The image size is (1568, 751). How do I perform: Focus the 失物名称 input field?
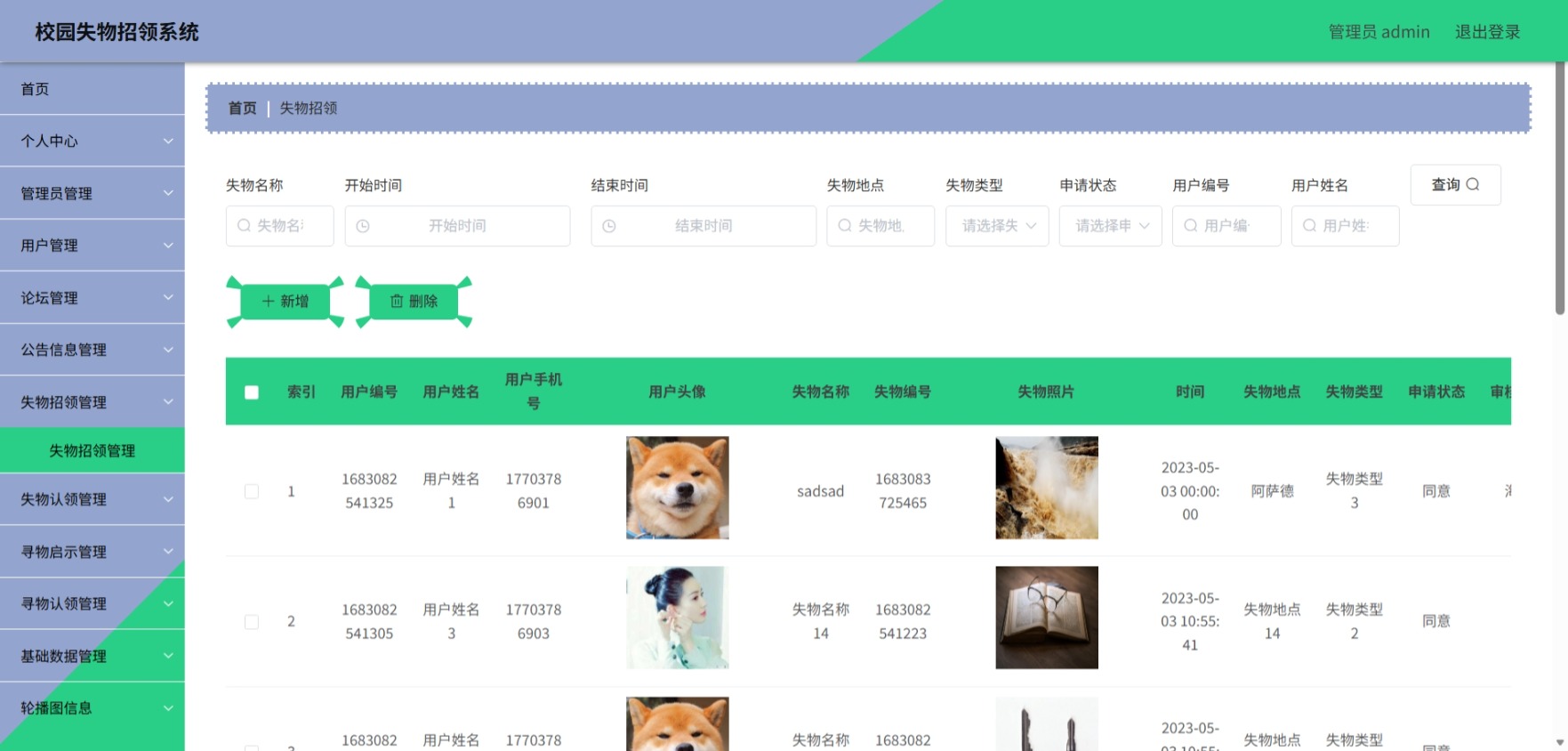click(x=279, y=226)
